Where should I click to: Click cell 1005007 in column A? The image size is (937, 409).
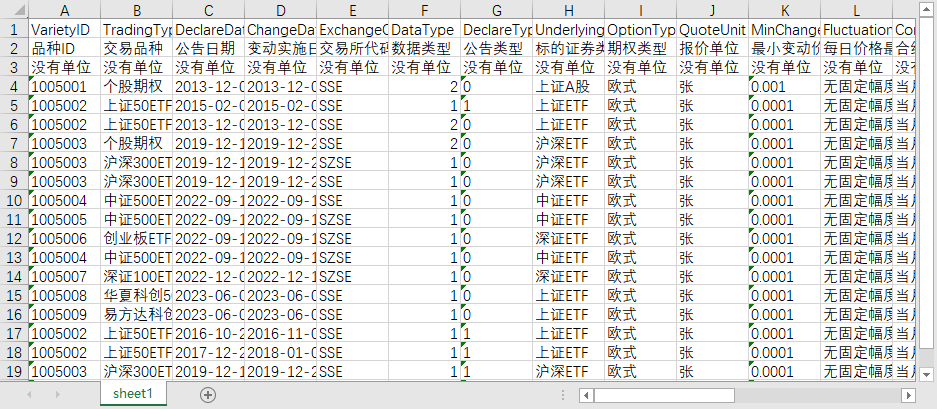click(65, 276)
